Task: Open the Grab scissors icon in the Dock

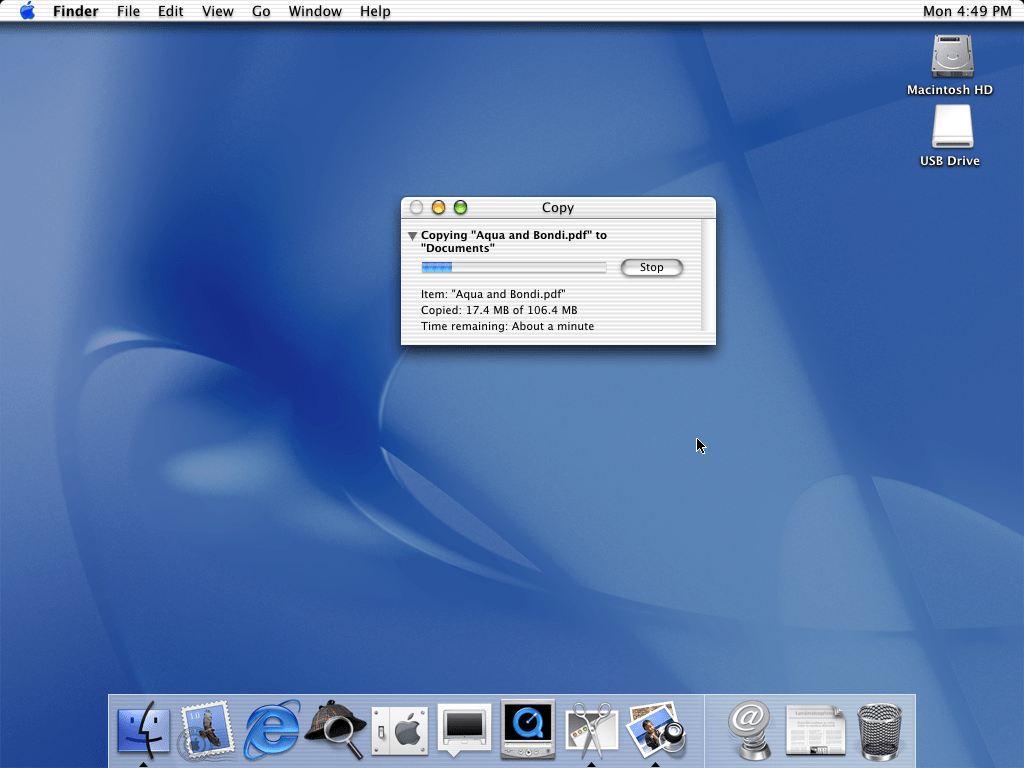Action: tap(592, 730)
